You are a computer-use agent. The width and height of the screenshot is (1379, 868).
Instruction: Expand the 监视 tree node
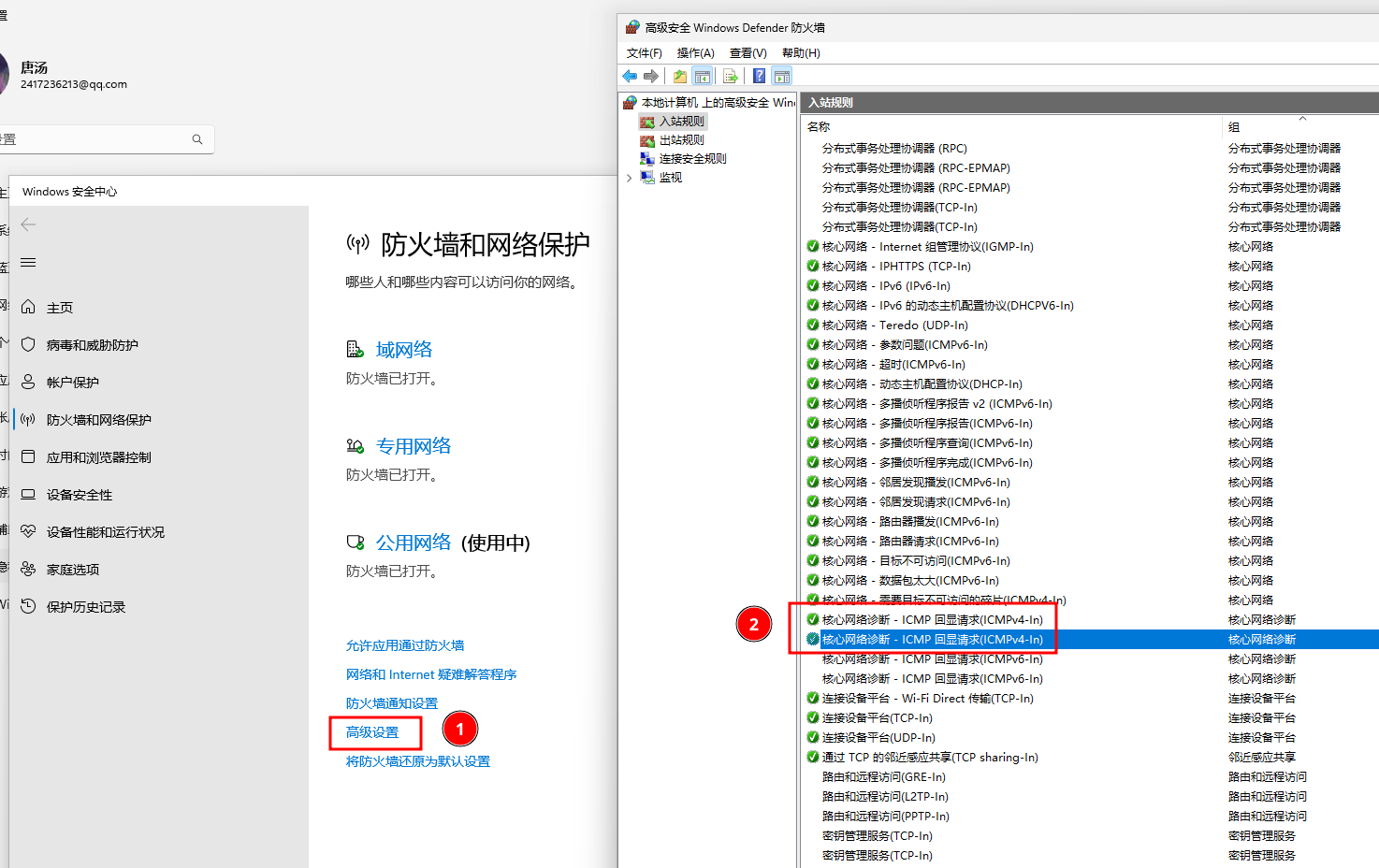630,178
